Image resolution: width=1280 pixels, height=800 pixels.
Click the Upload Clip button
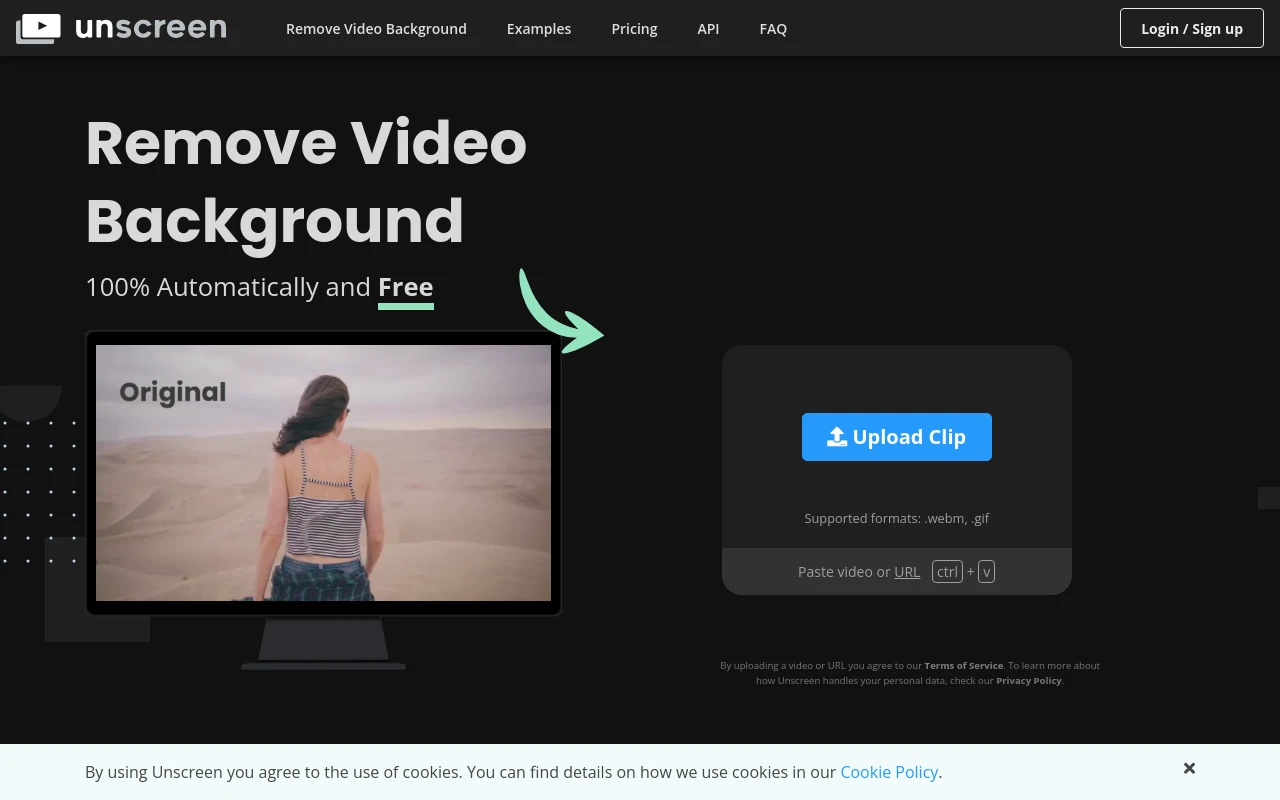click(x=897, y=437)
